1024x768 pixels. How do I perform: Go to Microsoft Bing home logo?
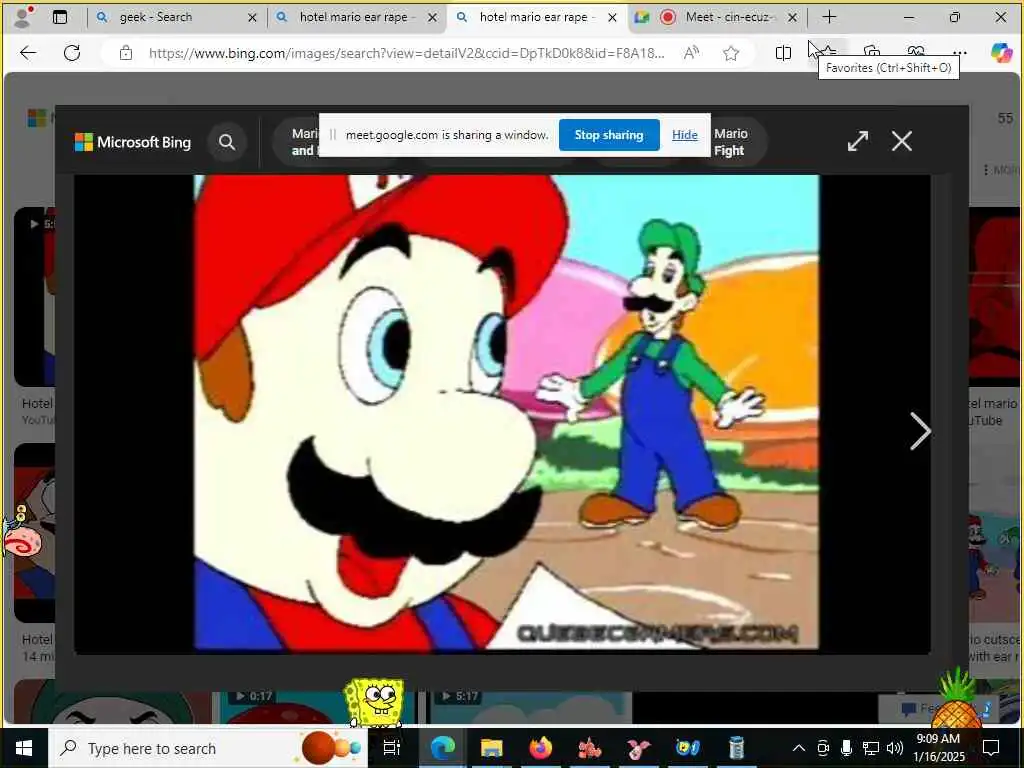coord(133,142)
